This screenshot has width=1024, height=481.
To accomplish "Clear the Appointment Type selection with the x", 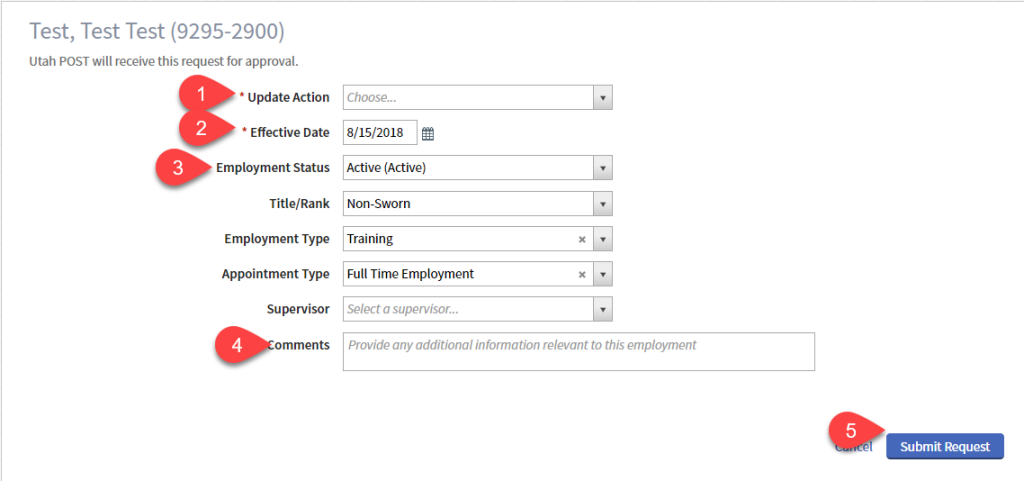I will (581, 275).
